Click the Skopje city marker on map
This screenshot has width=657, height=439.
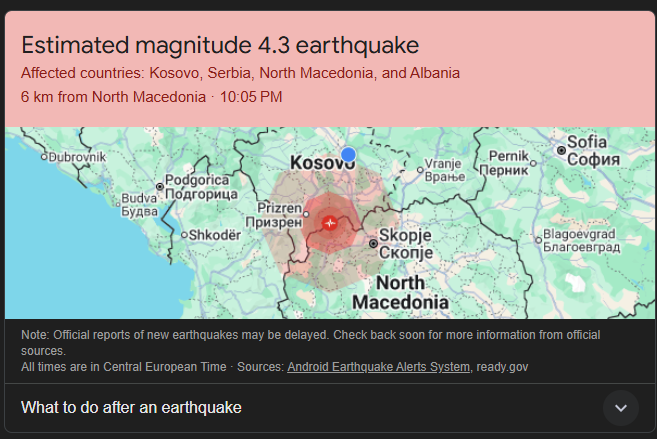373,243
